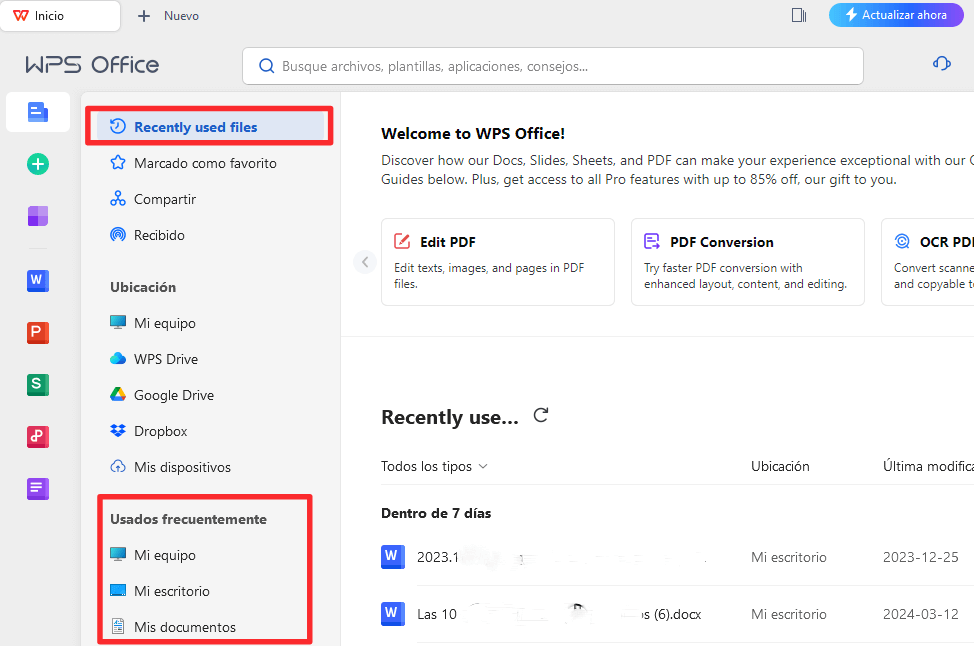The width and height of the screenshot is (974, 646).
Task: Click the Ubicación column header
Action: 780,466
